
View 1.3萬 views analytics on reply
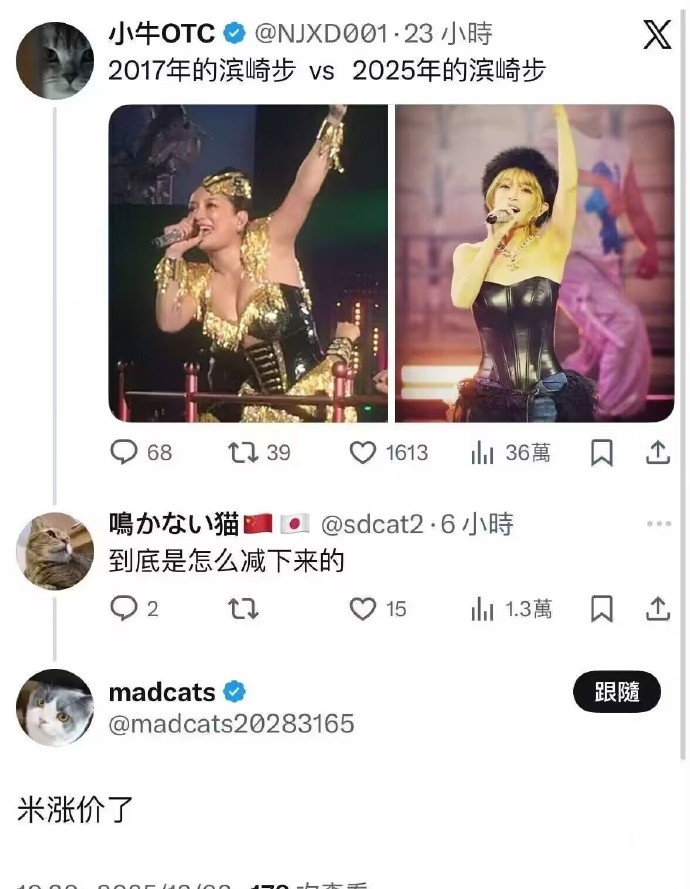511,608
